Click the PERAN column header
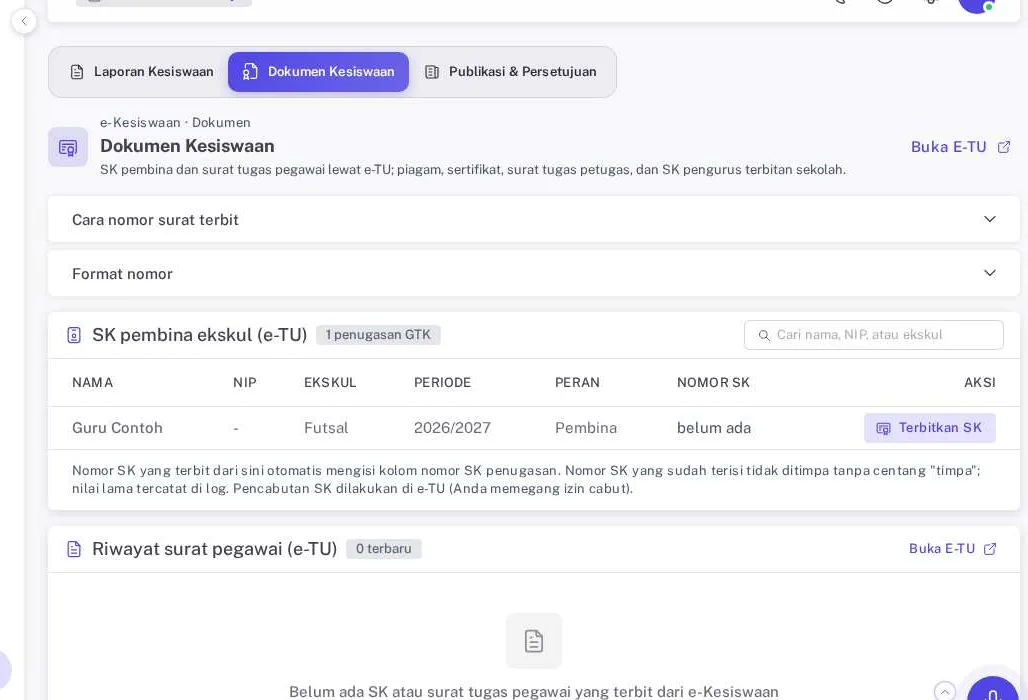The image size is (1028, 700). click(x=577, y=382)
